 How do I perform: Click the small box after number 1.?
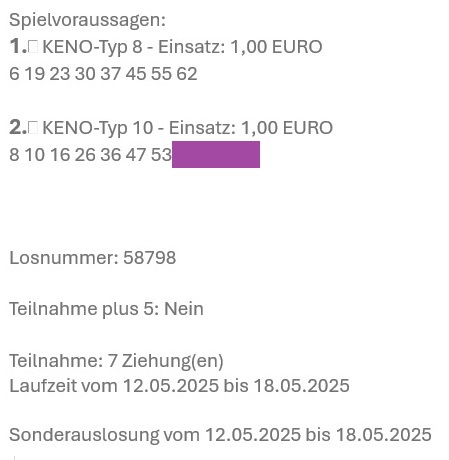[33, 47]
